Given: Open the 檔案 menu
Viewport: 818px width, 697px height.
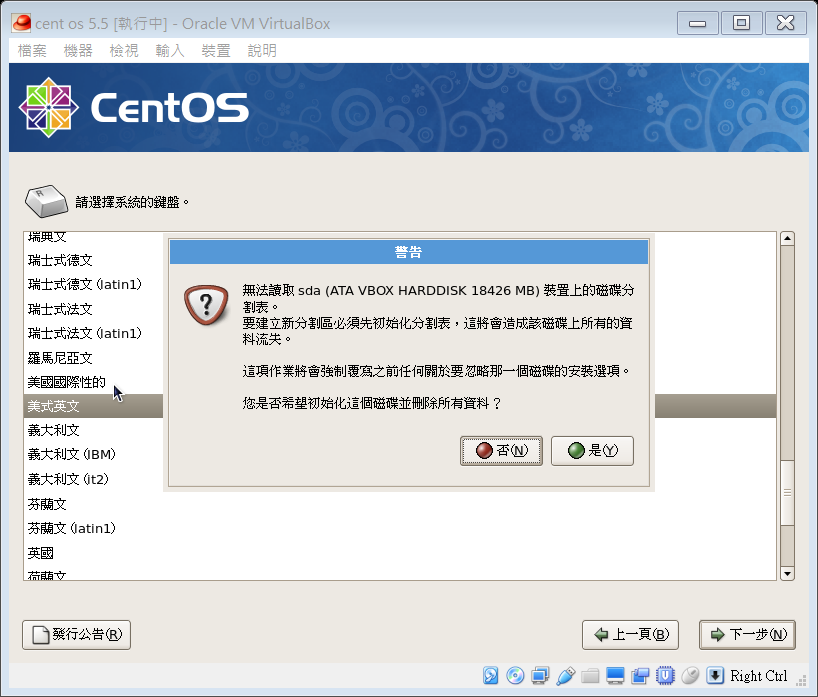Looking at the screenshot, I should coord(32,51).
